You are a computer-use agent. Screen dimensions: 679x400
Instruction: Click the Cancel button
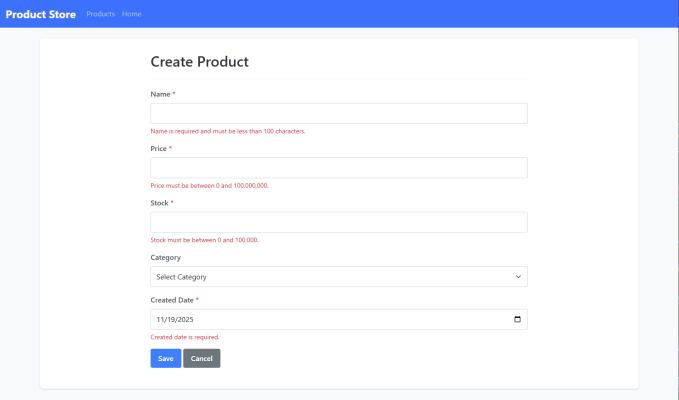(201, 358)
